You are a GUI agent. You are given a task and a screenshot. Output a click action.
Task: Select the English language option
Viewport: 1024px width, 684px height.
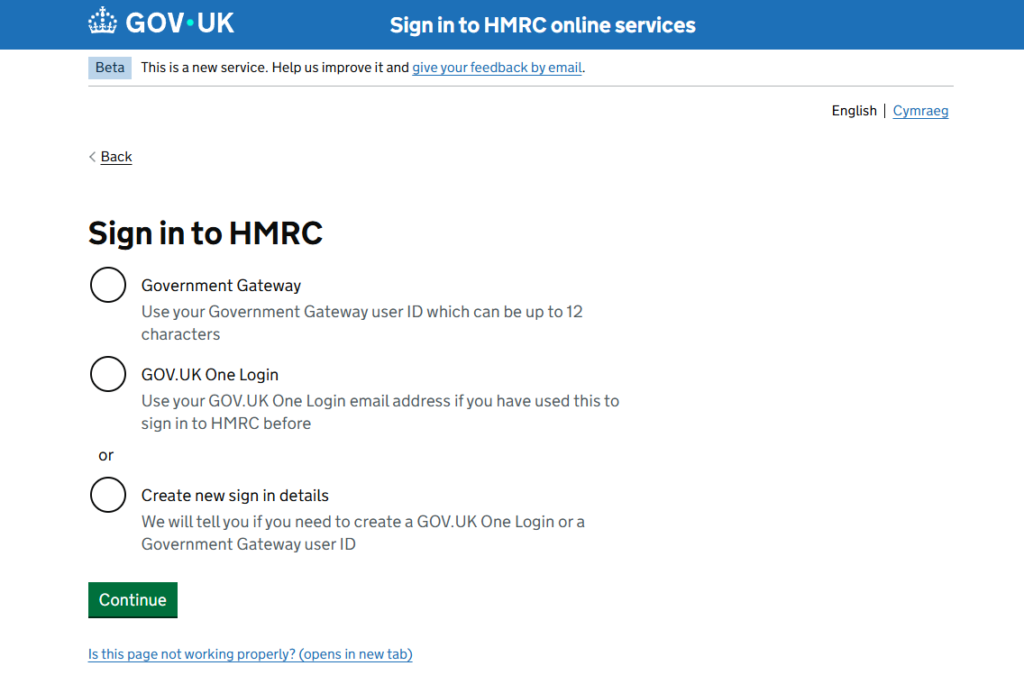[x=853, y=111]
